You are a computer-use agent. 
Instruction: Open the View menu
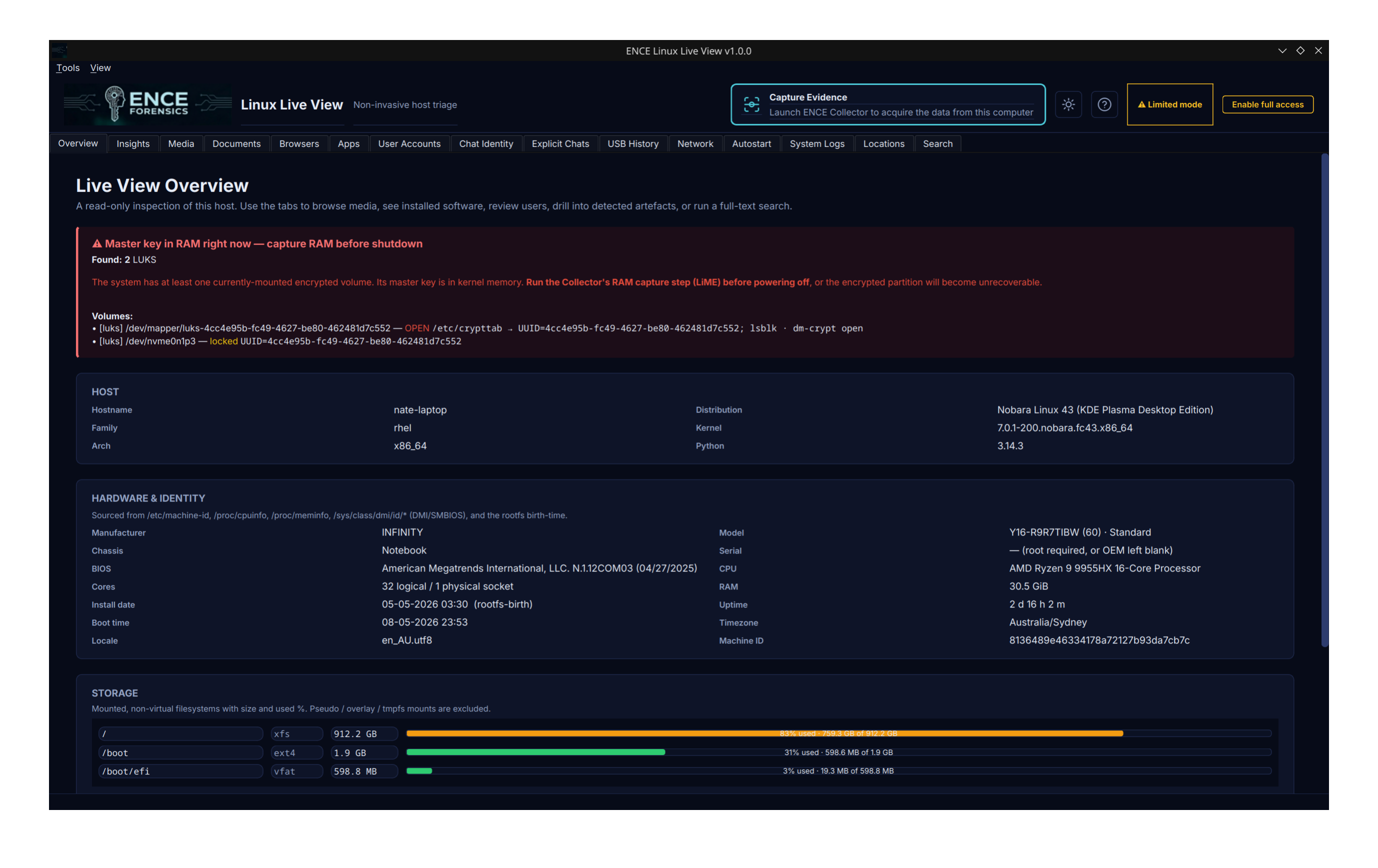pyautogui.click(x=100, y=68)
